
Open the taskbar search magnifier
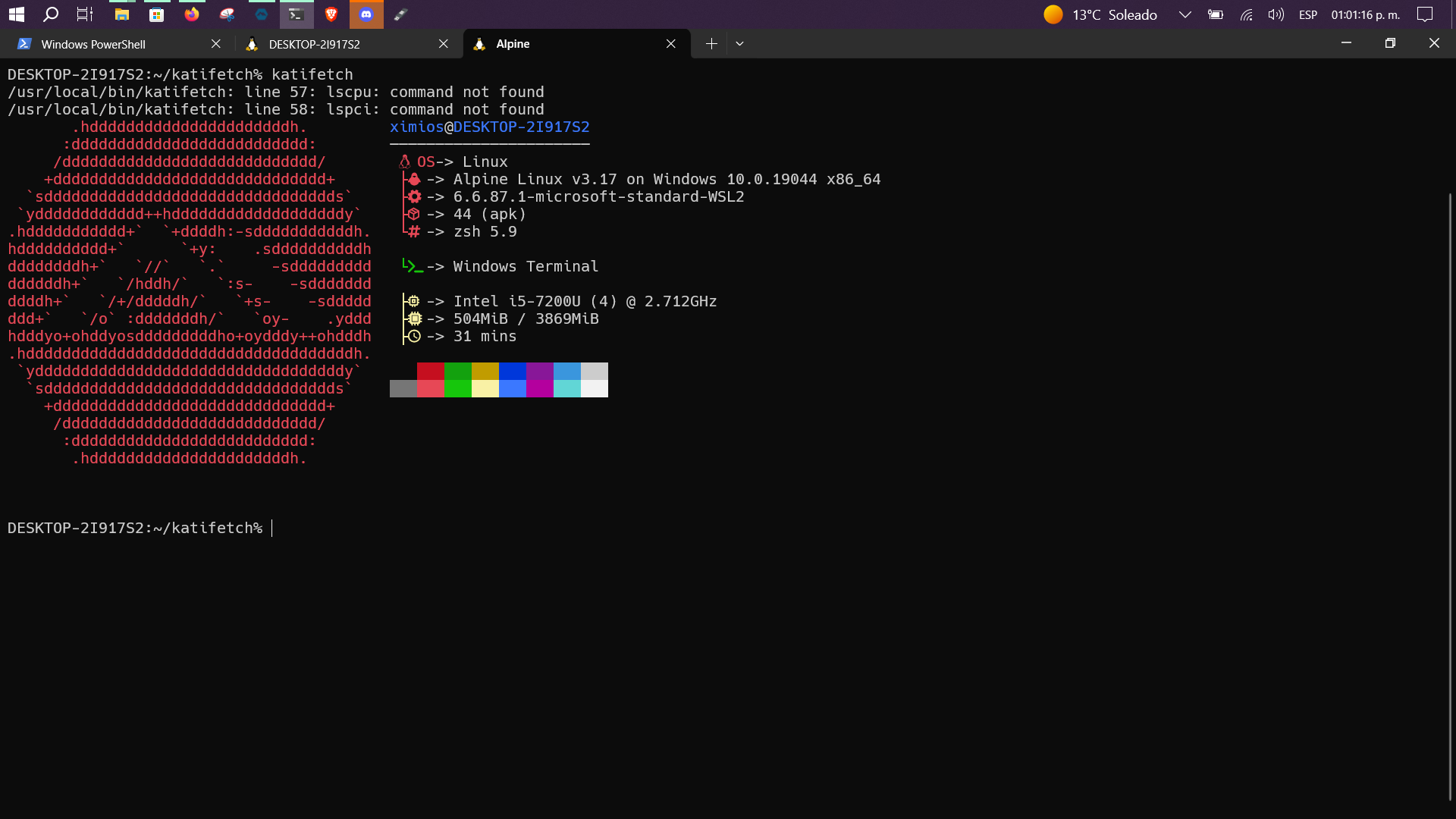point(51,14)
